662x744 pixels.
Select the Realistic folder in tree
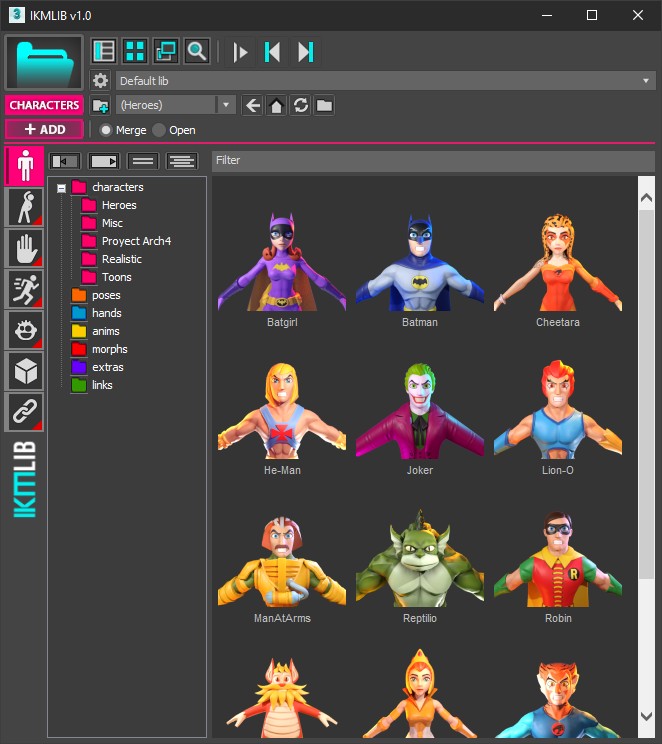click(x=121, y=259)
